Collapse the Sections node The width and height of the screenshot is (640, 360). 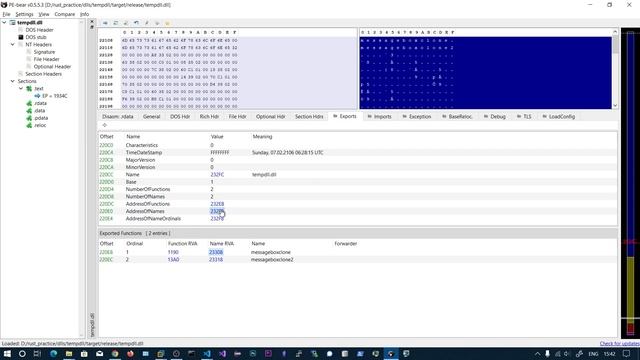click(x=13, y=81)
